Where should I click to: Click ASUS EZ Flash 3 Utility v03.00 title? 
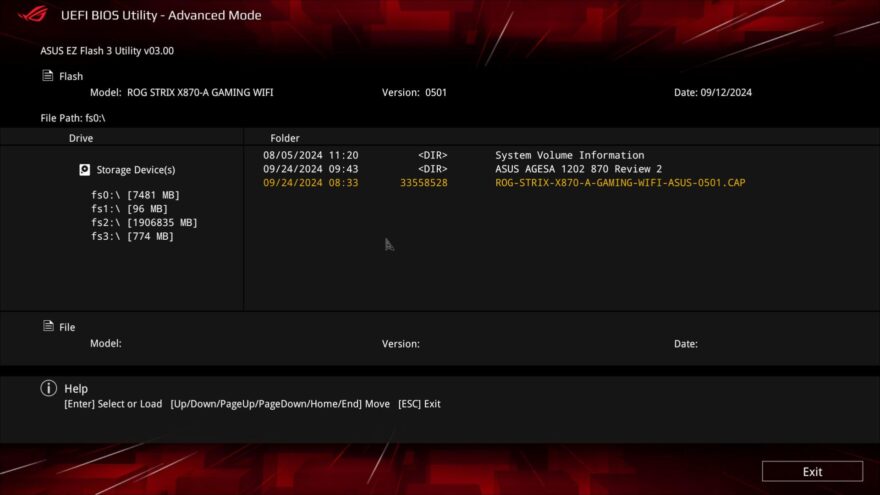point(107,51)
